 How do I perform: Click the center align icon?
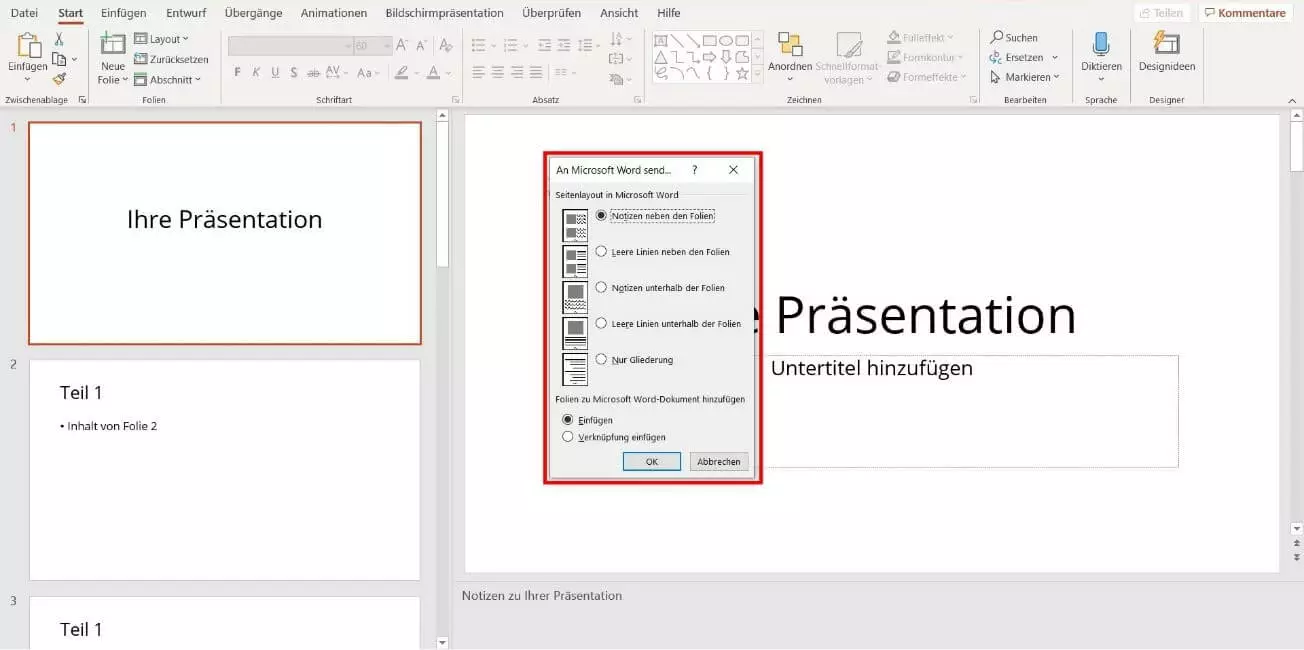[x=498, y=73]
